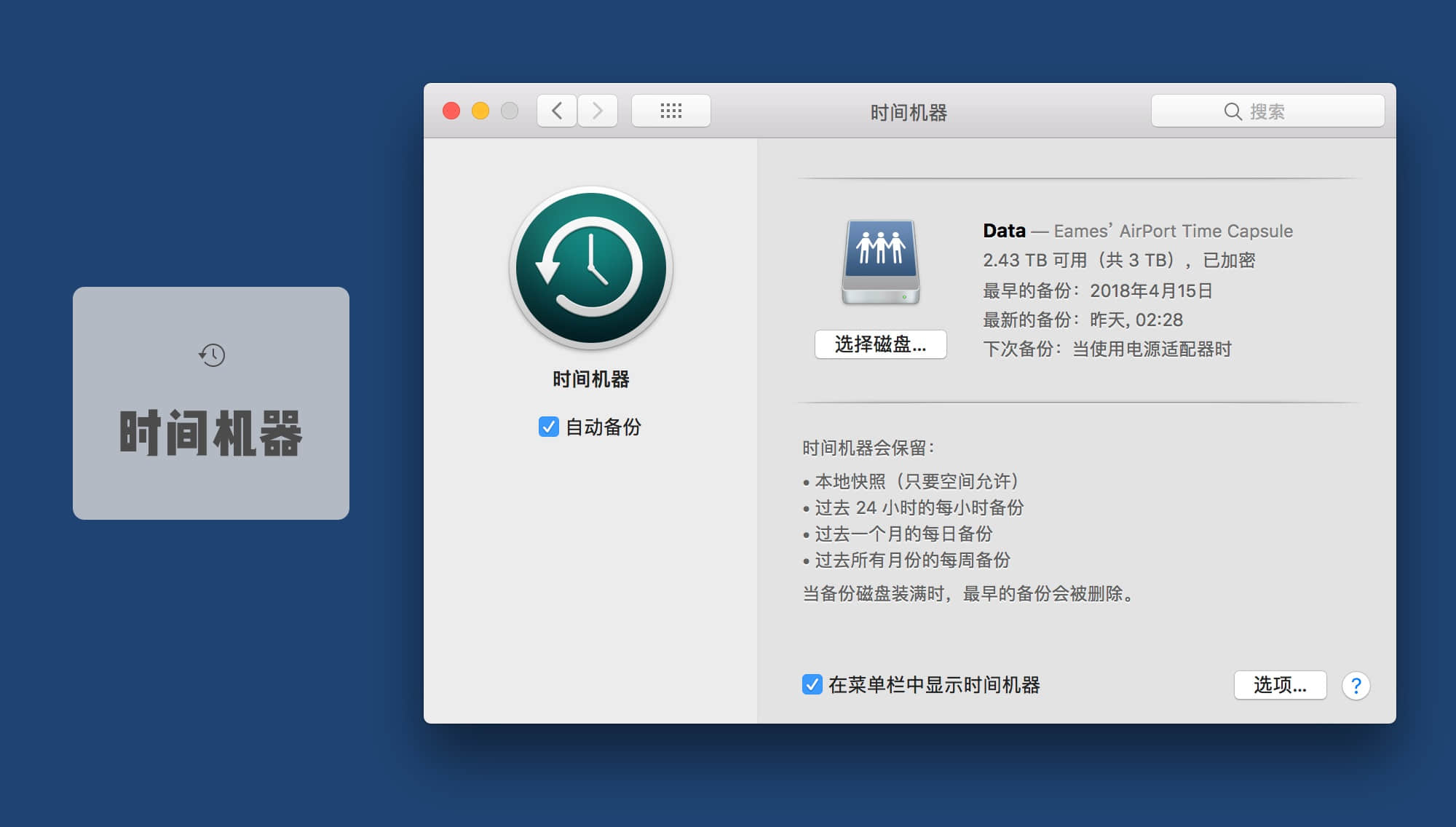Show all preferences with the grid button
This screenshot has height=827, width=1456.
[x=670, y=111]
